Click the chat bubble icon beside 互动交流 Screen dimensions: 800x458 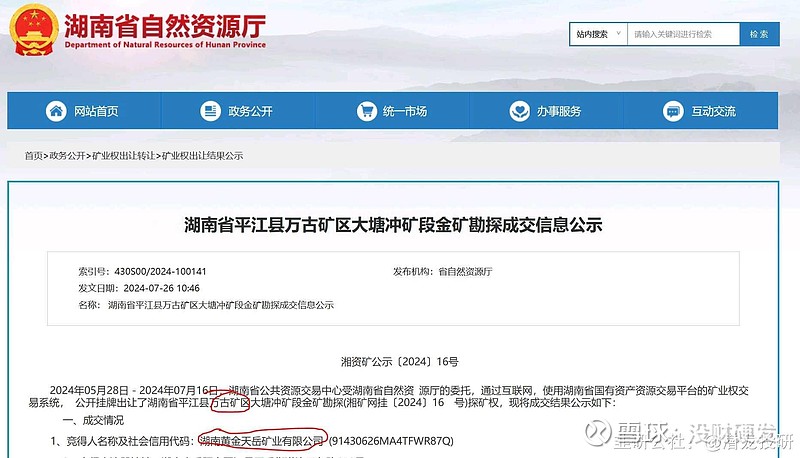coord(673,111)
